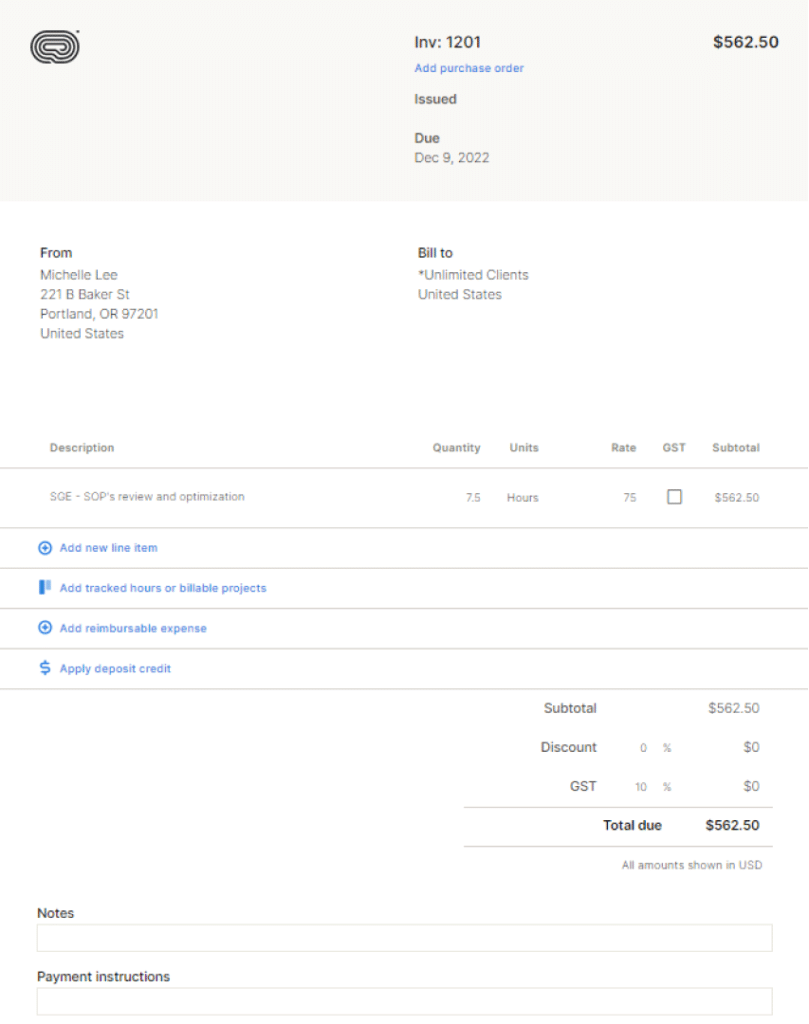The height and width of the screenshot is (1024, 809).
Task: Click the Due date Dec 9, 2022
Action: point(452,157)
